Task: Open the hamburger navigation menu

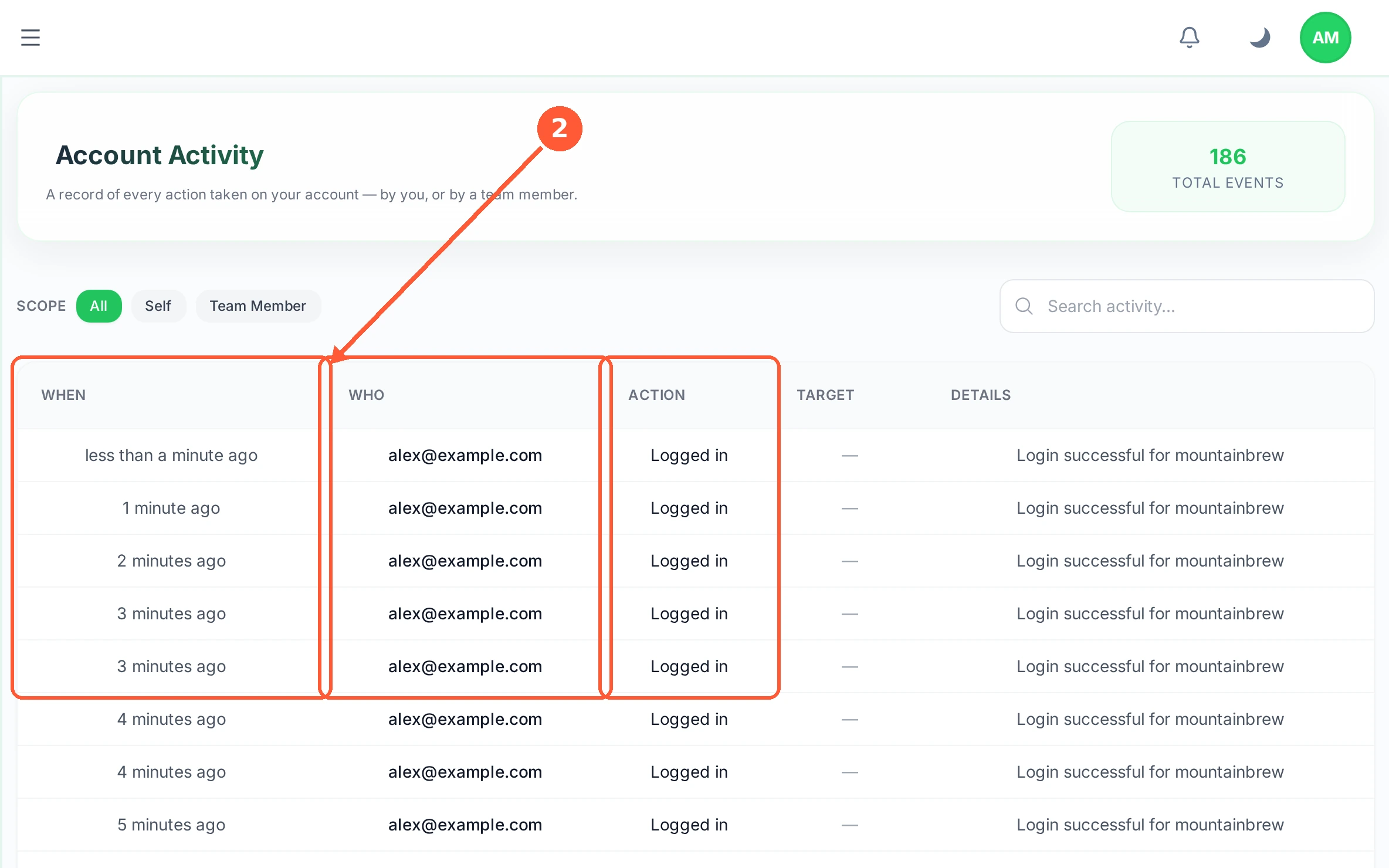Action: (31, 38)
